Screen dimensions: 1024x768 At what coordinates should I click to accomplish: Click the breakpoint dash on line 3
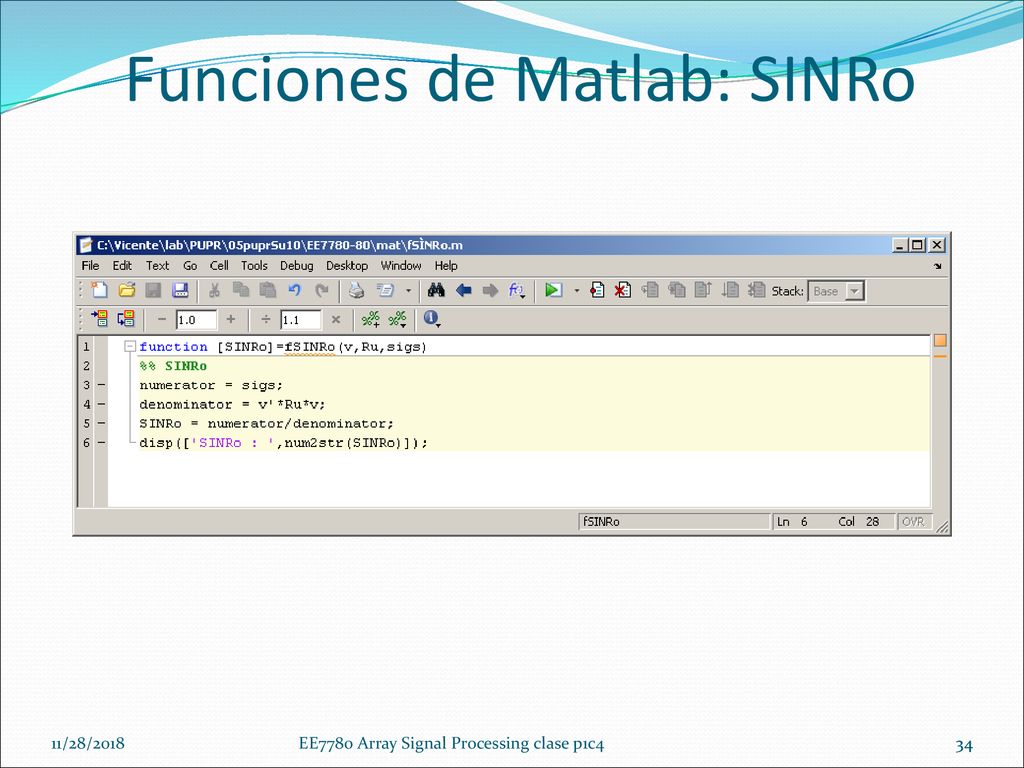pyautogui.click(x=101, y=385)
